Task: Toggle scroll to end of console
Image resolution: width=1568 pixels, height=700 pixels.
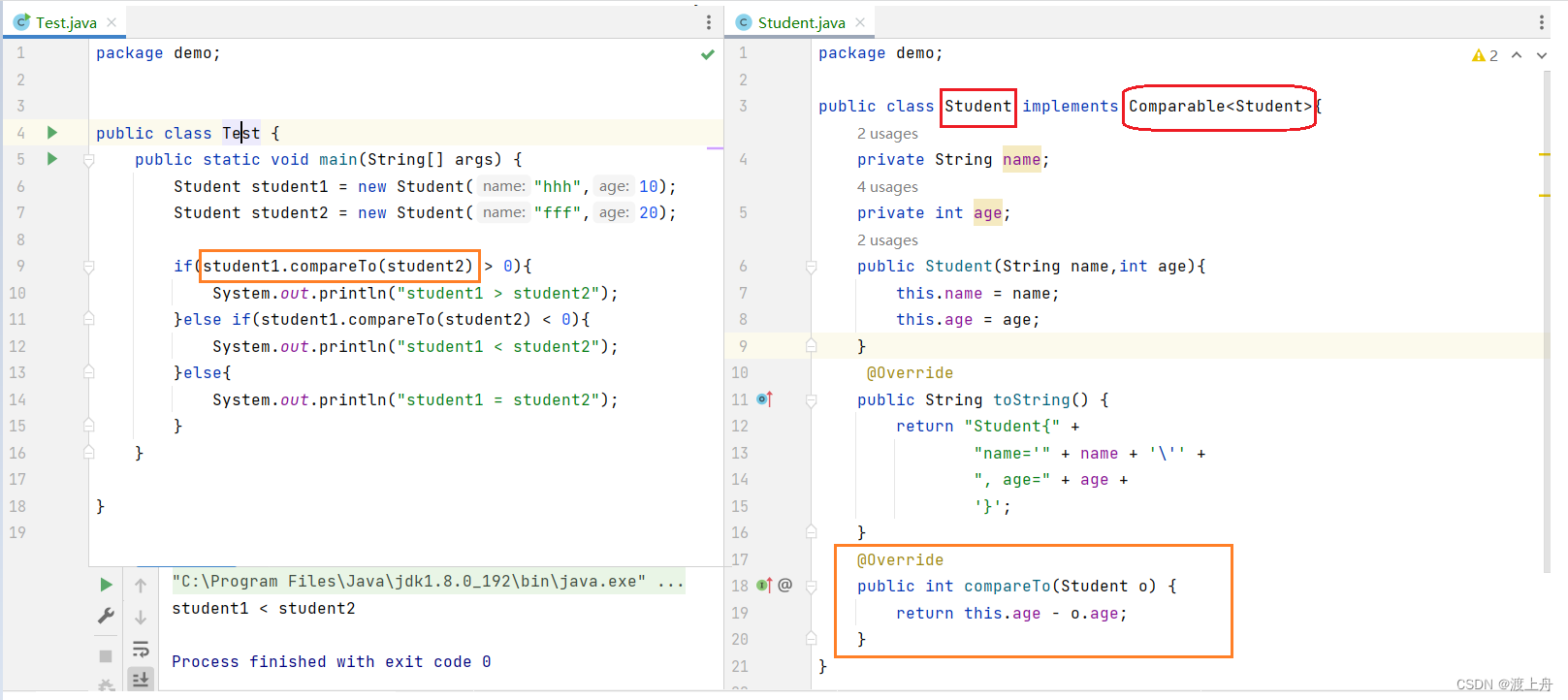Action: pyautogui.click(x=141, y=679)
